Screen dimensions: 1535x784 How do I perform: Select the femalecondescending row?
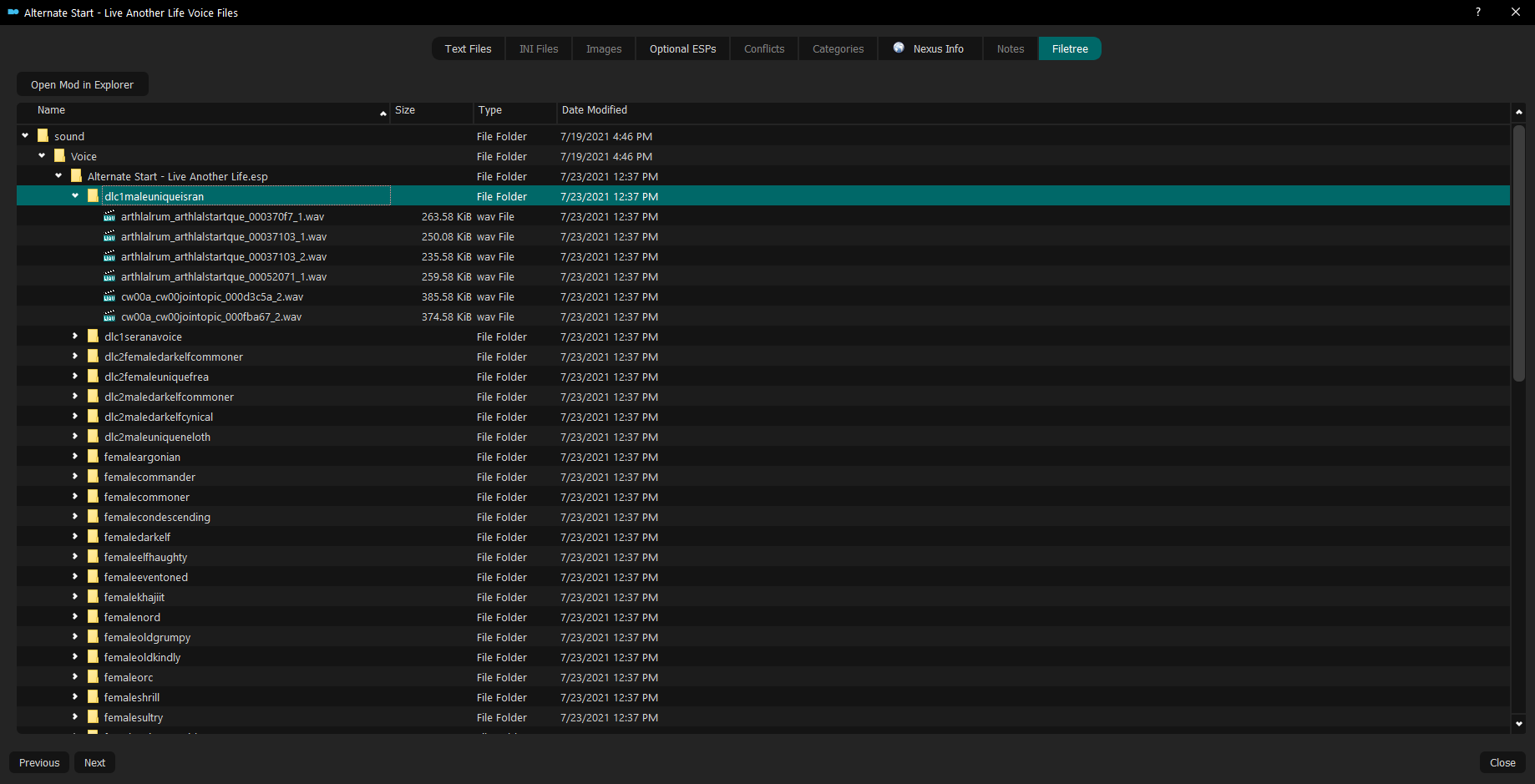[x=763, y=517]
